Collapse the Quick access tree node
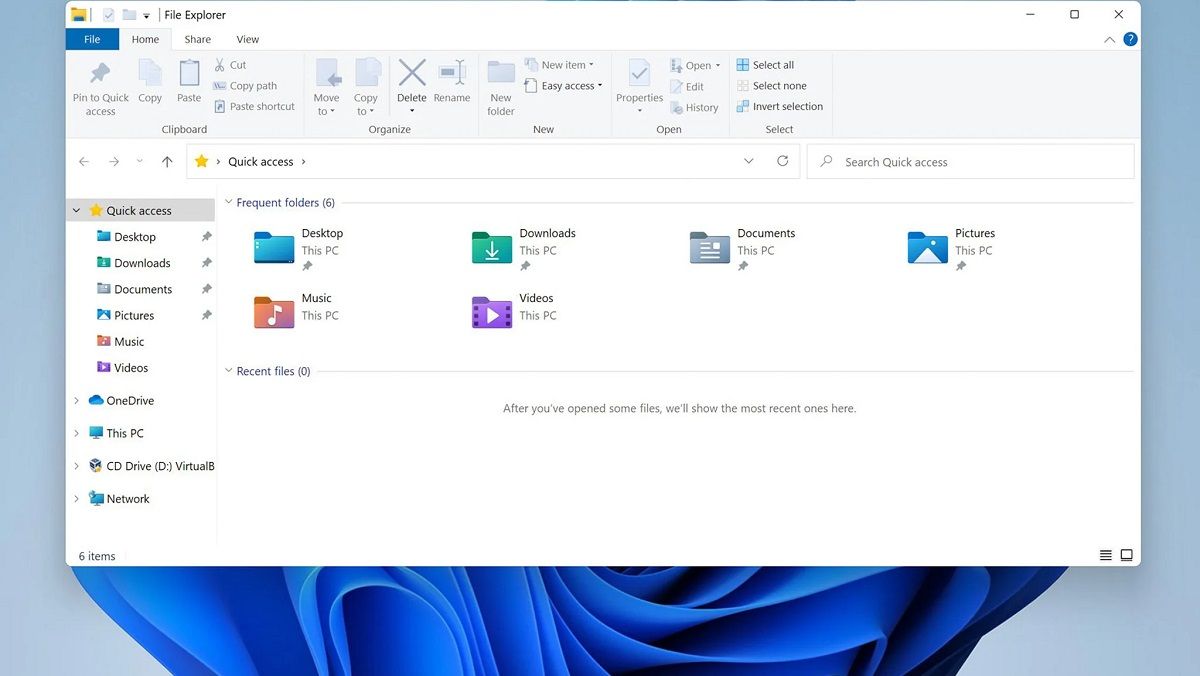Screen dimensions: 1200x676 (x=77, y=211)
